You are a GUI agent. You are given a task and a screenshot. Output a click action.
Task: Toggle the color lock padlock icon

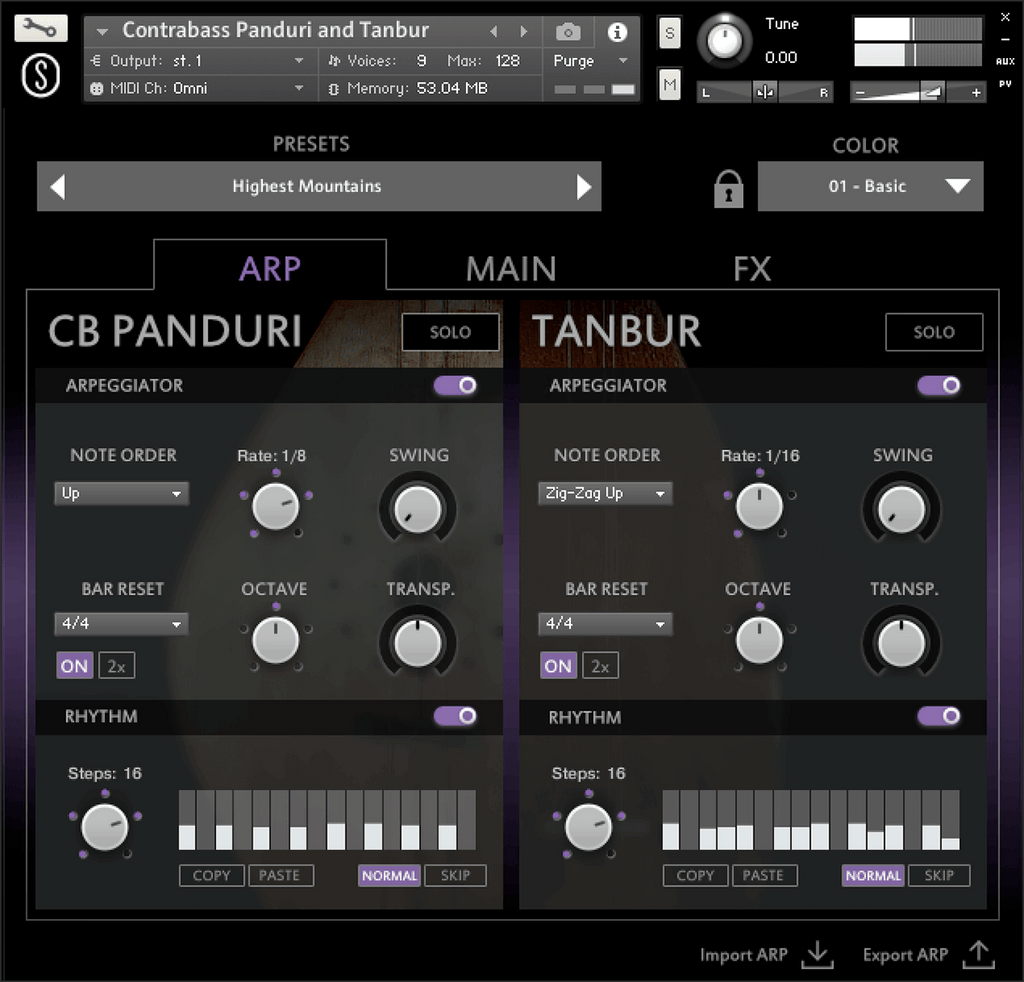[x=729, y=189]
